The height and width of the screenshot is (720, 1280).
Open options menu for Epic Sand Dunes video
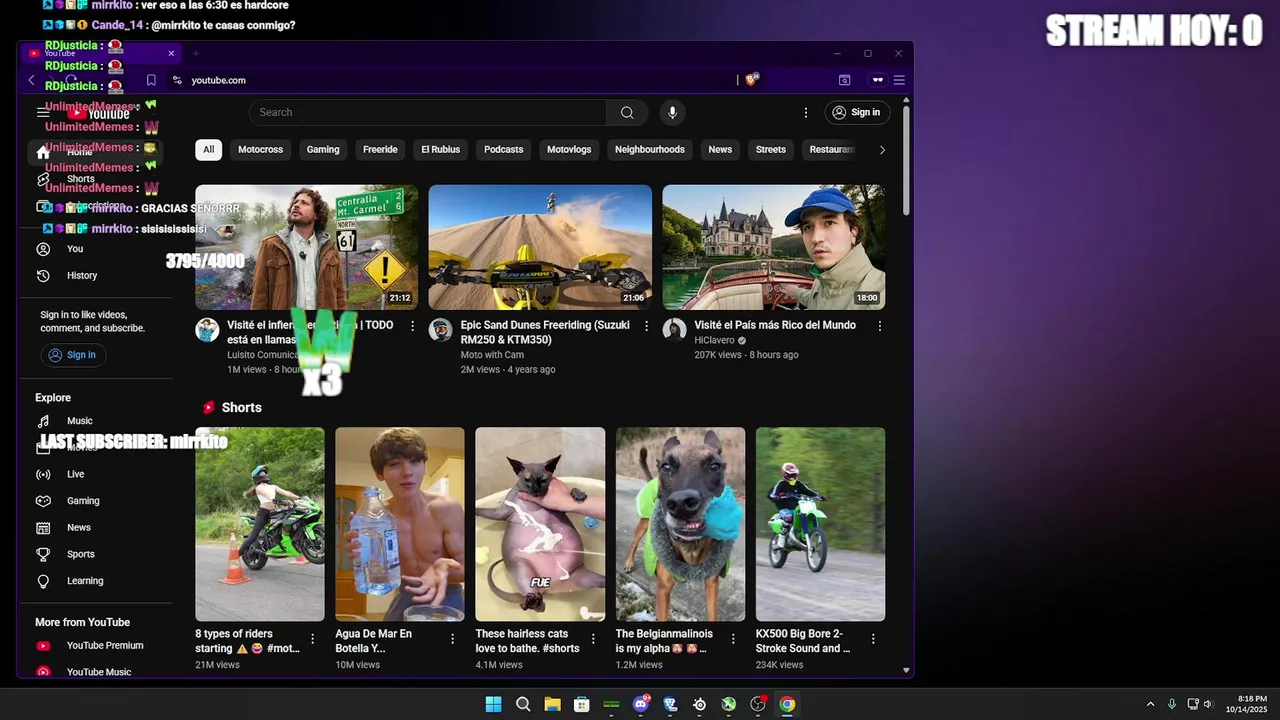(646, 326)
